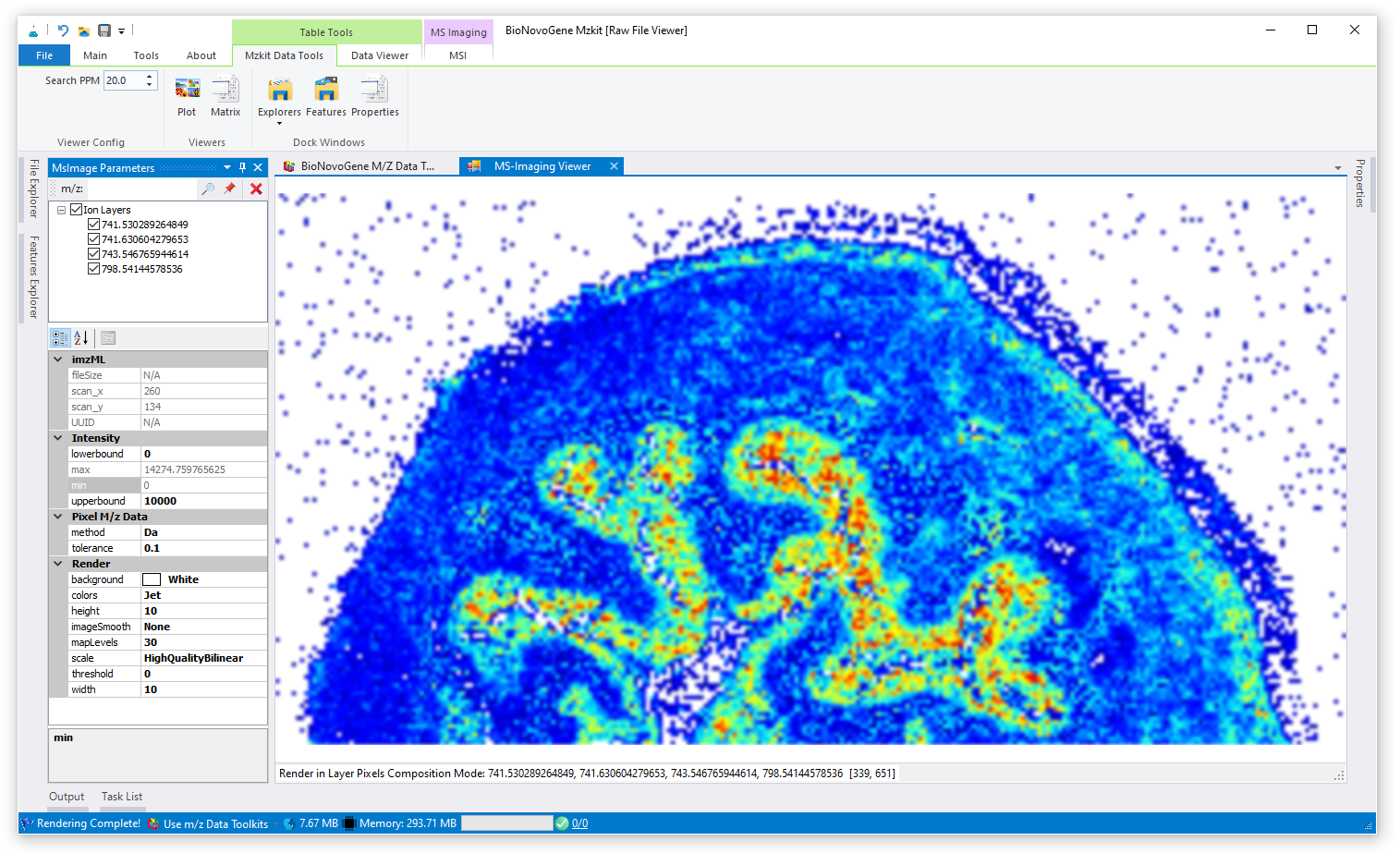The height and width of the screenshot is (853, 1400).
Task: Collapse the Render property category
Action: click(x=58, y=564)
